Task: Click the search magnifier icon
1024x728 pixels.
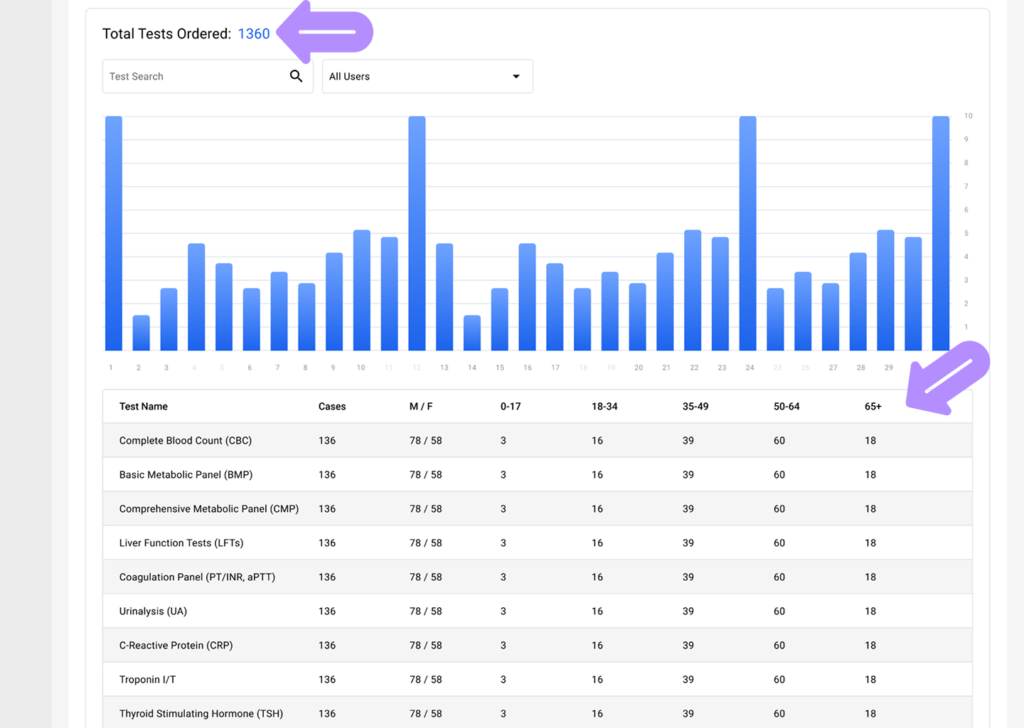Action: (x=296, y=76)
